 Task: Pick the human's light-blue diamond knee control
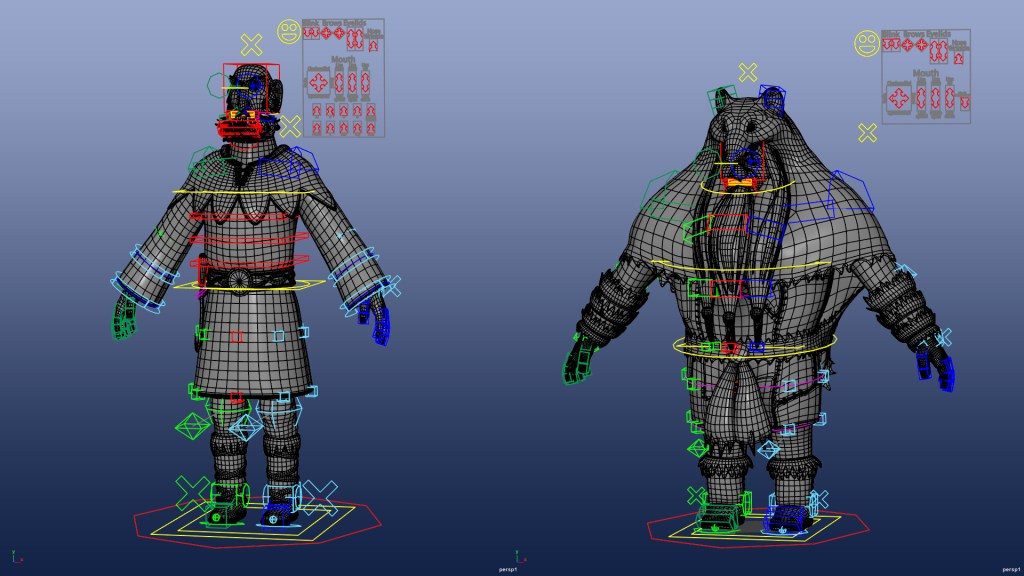(x=244, y=428)
